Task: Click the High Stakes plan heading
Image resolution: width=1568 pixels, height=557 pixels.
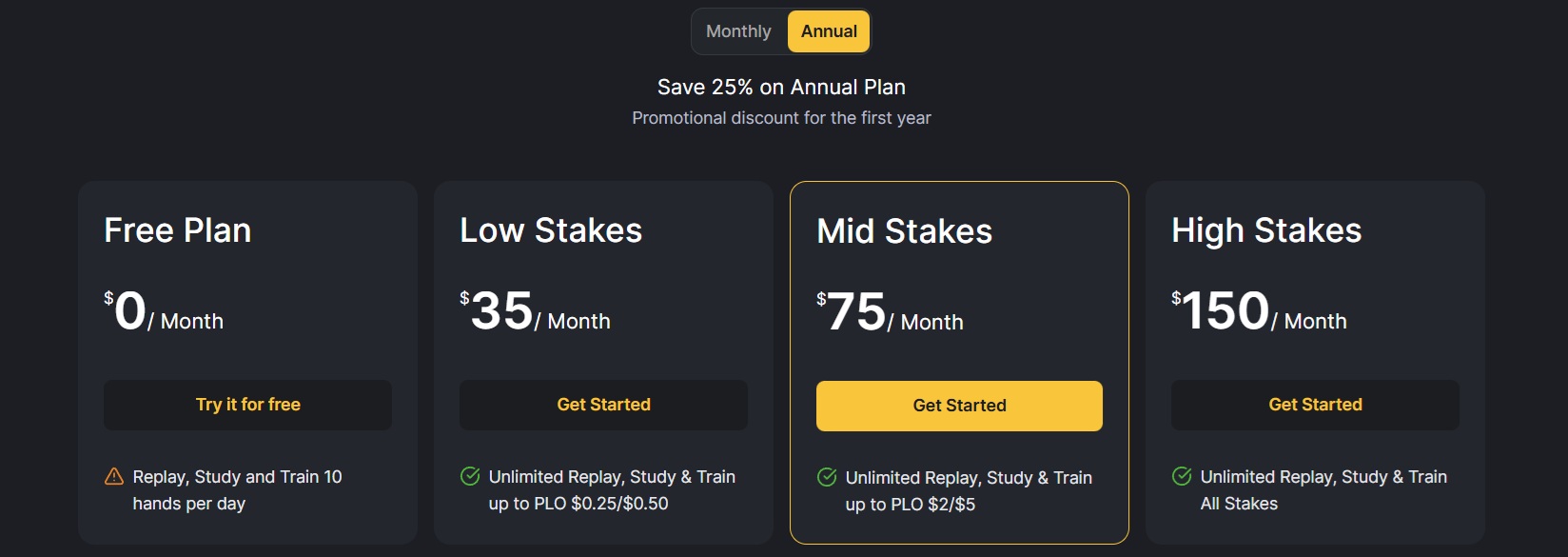Action: click(1266, 230)
